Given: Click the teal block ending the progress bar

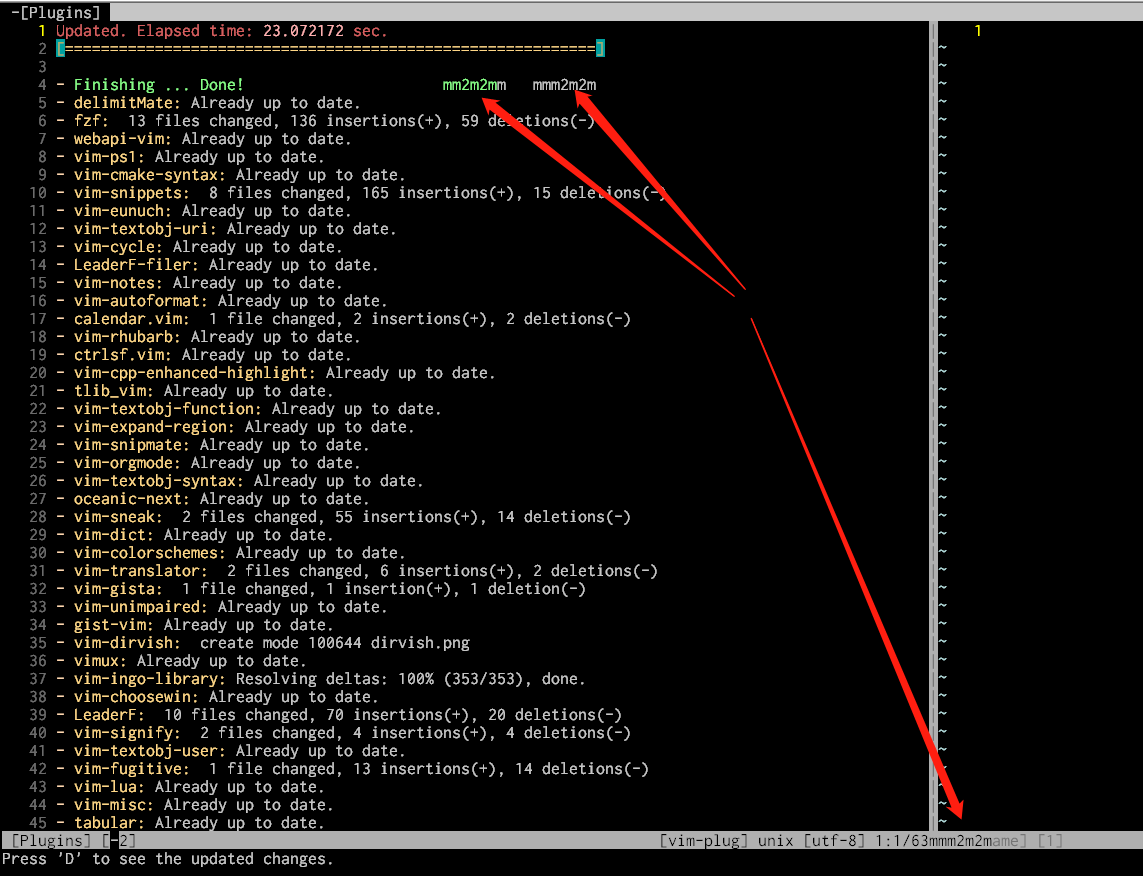Looking at the screenshot, I should point(601,47).
